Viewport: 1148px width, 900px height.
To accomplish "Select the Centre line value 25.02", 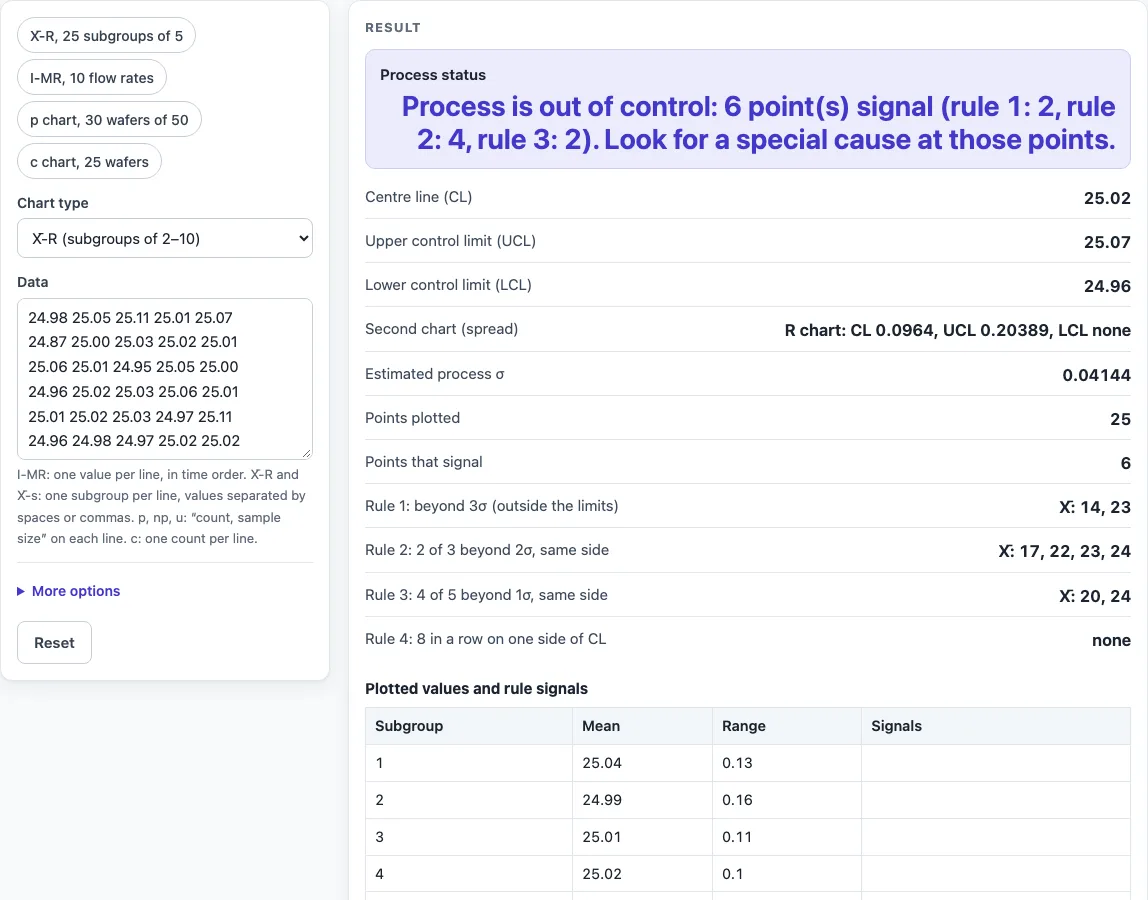I will [1107, 198].
